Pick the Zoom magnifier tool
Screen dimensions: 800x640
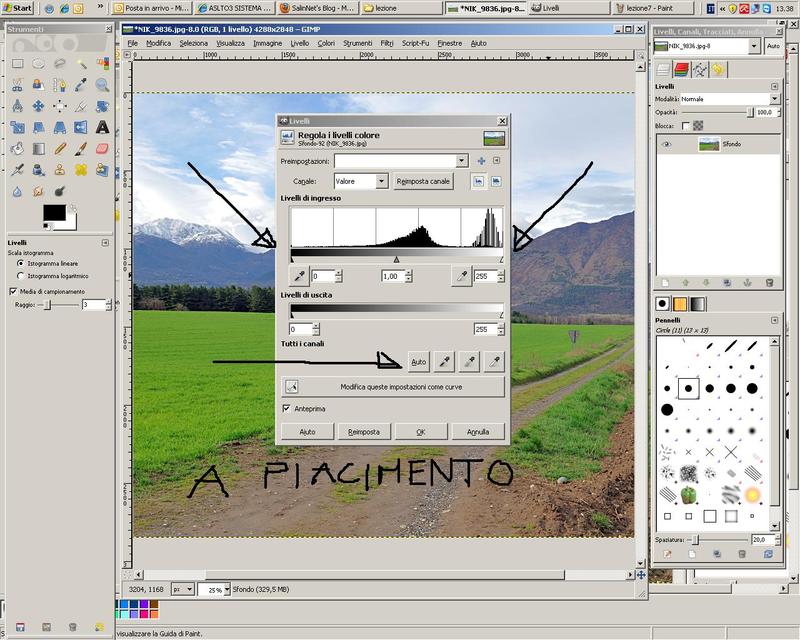tap(102, 85)
